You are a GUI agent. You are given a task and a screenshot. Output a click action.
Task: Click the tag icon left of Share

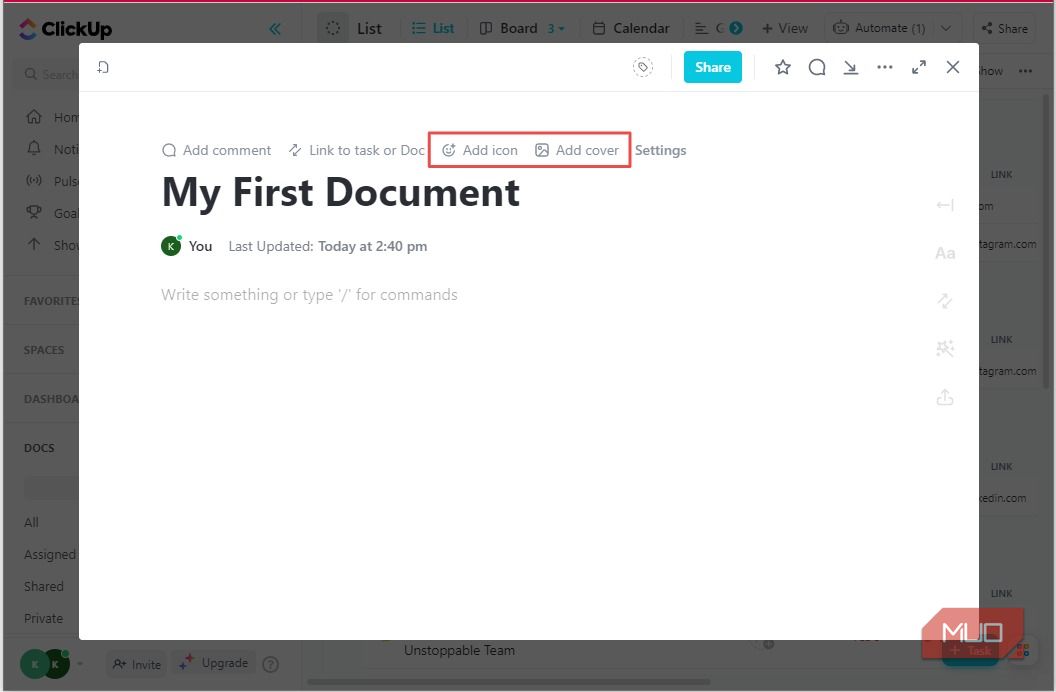(x=643, y=67)
